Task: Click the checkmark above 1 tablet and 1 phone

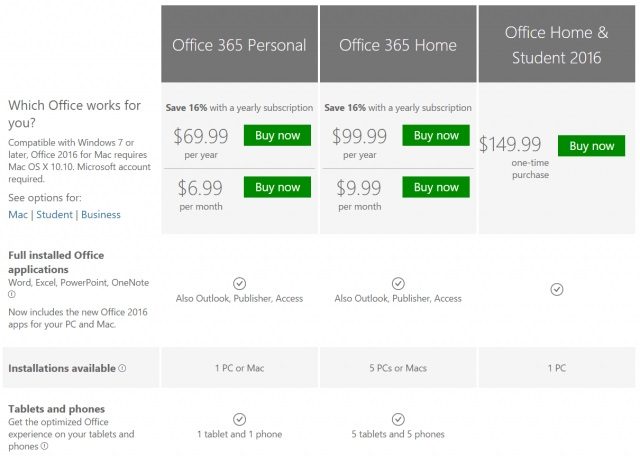Action: (239, 419)
